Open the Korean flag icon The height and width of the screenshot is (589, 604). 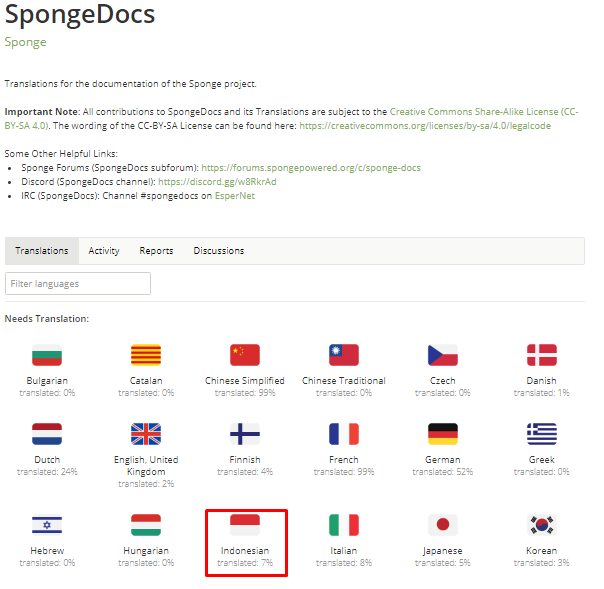542,525
